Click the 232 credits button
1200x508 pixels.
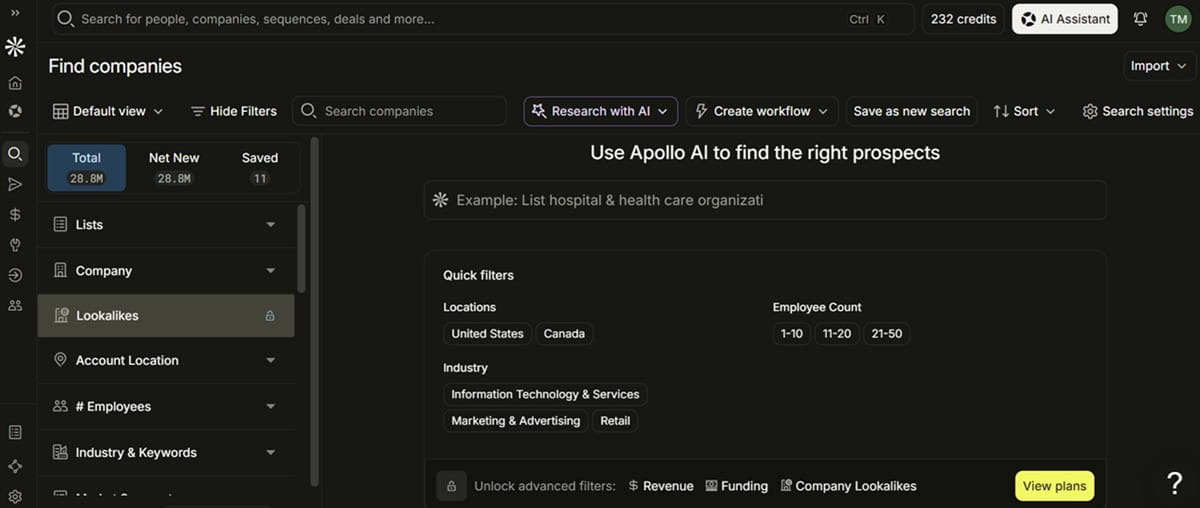pos(964,19)
